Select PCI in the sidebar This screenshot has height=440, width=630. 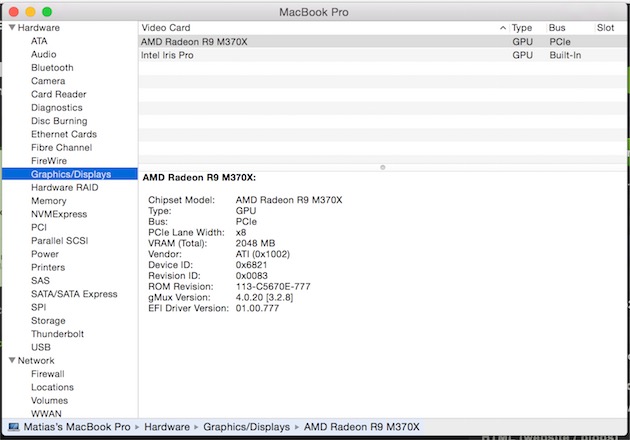tap(39, 227)
